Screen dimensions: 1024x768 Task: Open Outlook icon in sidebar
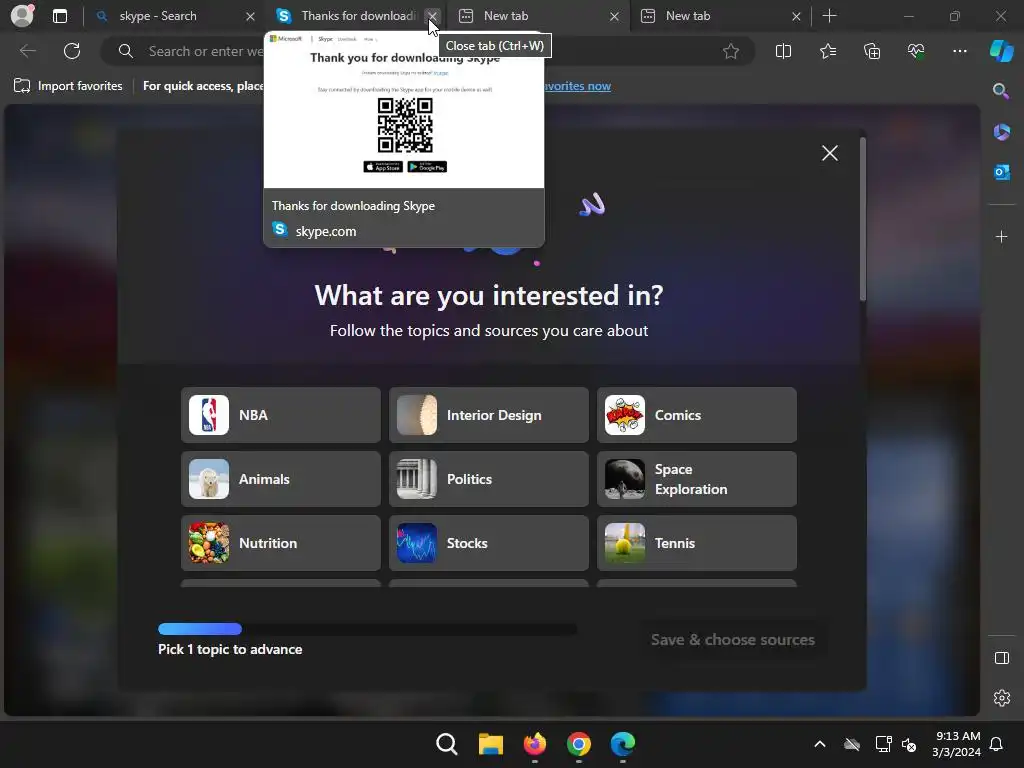point(1001,172)
